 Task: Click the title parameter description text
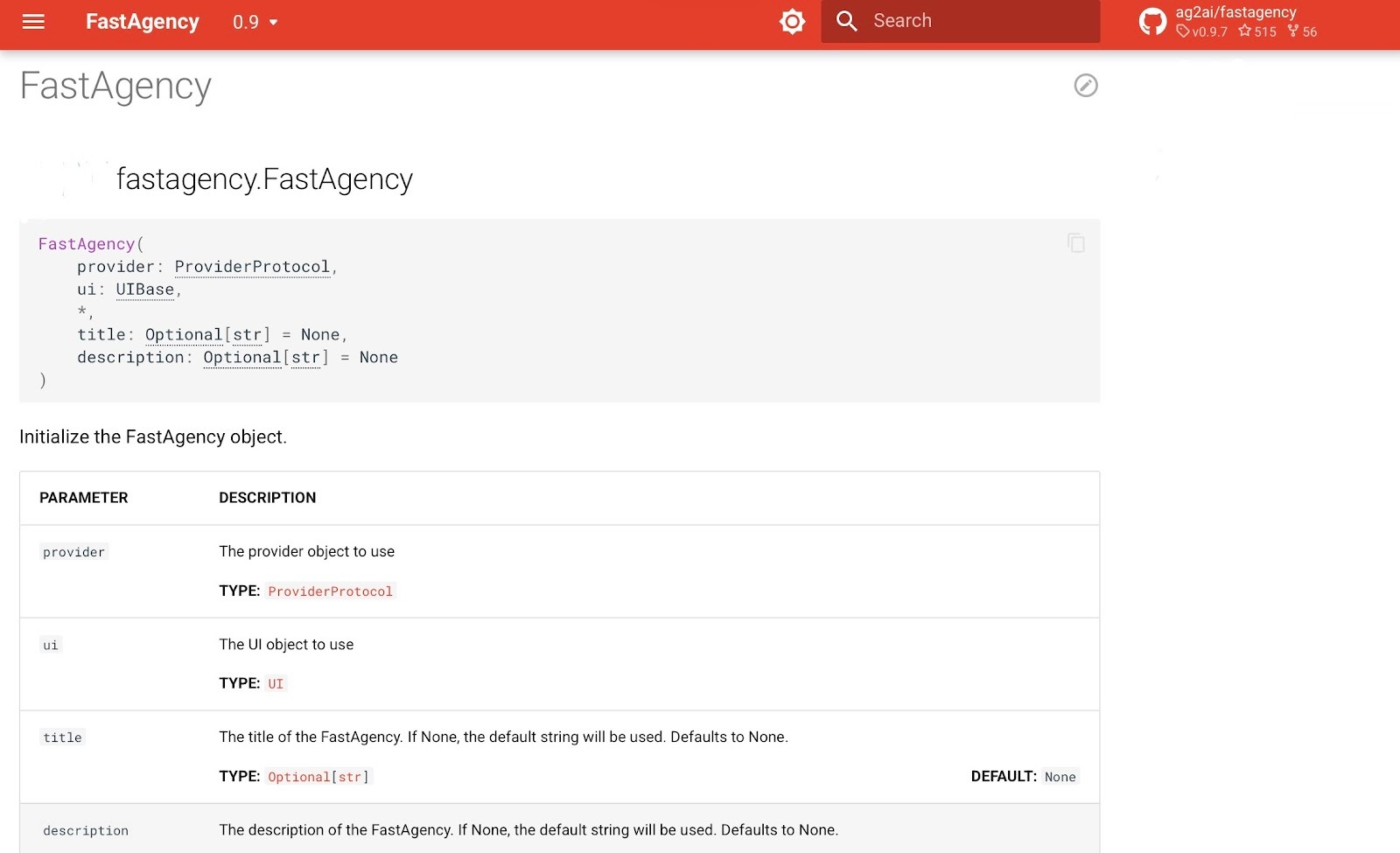coord(504,737)
